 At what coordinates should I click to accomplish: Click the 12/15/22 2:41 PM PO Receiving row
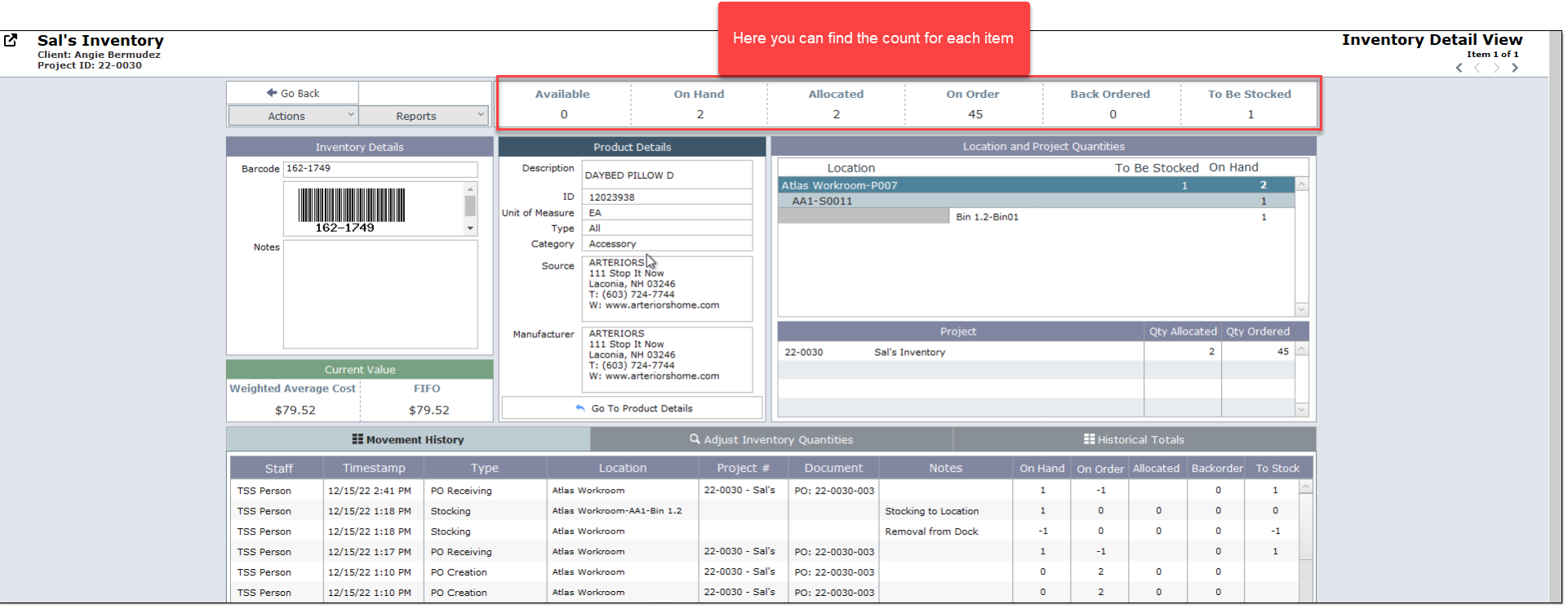(765, 491)
